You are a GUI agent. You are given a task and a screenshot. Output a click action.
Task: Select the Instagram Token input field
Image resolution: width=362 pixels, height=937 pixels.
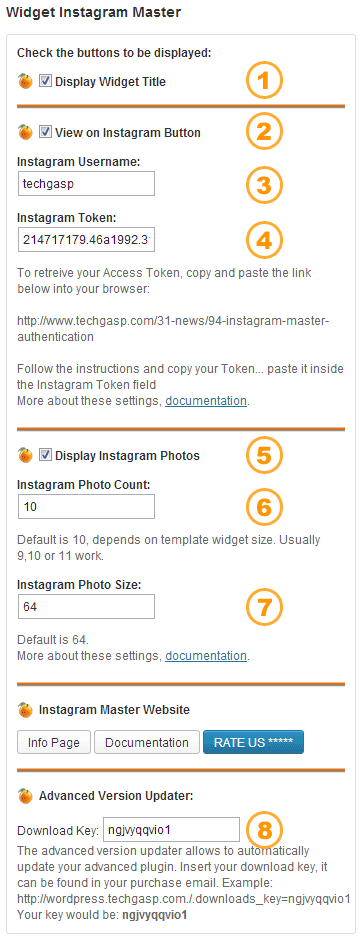86,240
